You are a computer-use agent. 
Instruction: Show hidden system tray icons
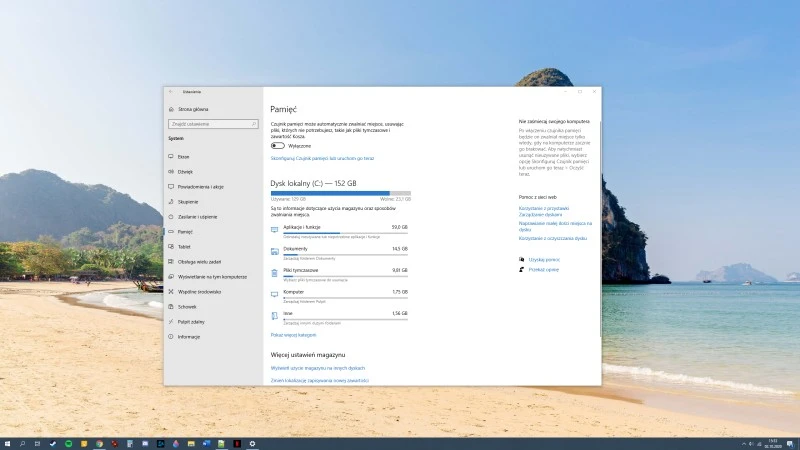point(743,444)
